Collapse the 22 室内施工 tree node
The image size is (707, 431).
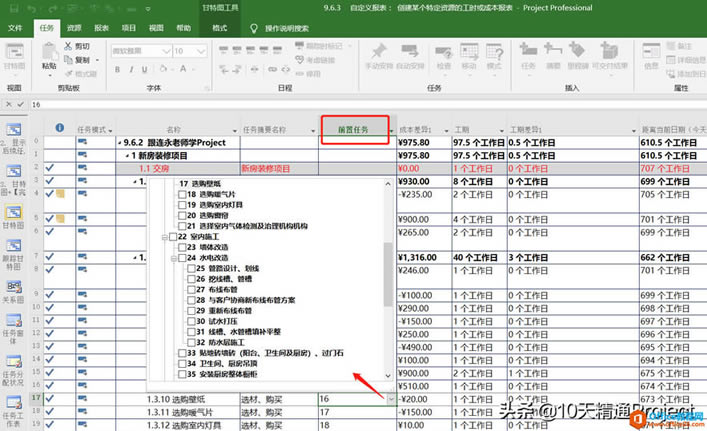click(x=166, y=235)
